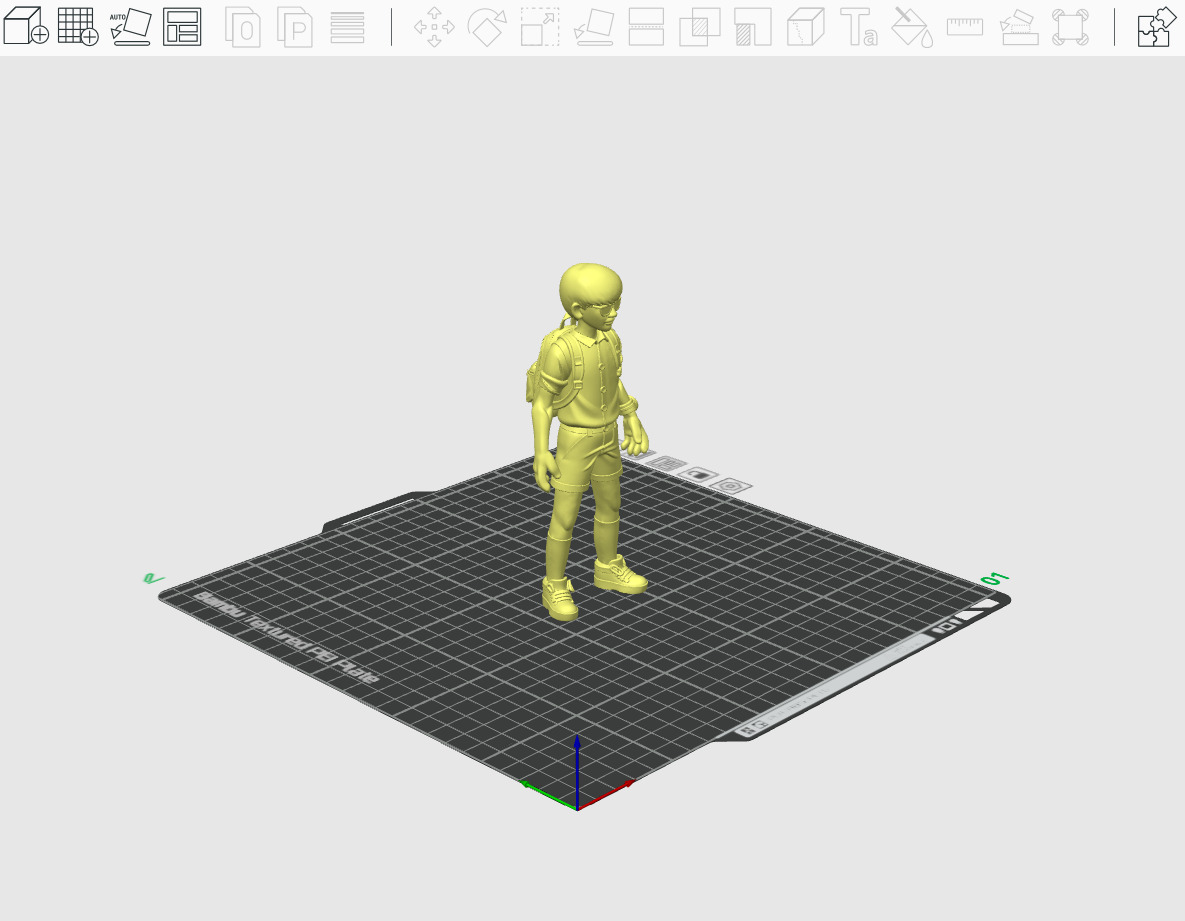Open the Supports painting tool

coord(752,27)
